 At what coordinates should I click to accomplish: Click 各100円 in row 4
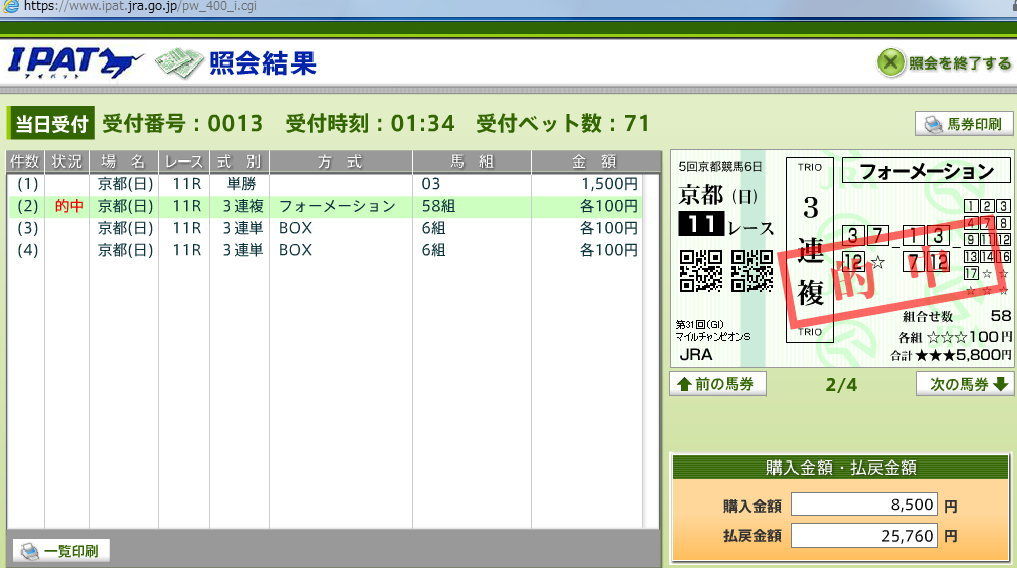[x=609, y=250]
